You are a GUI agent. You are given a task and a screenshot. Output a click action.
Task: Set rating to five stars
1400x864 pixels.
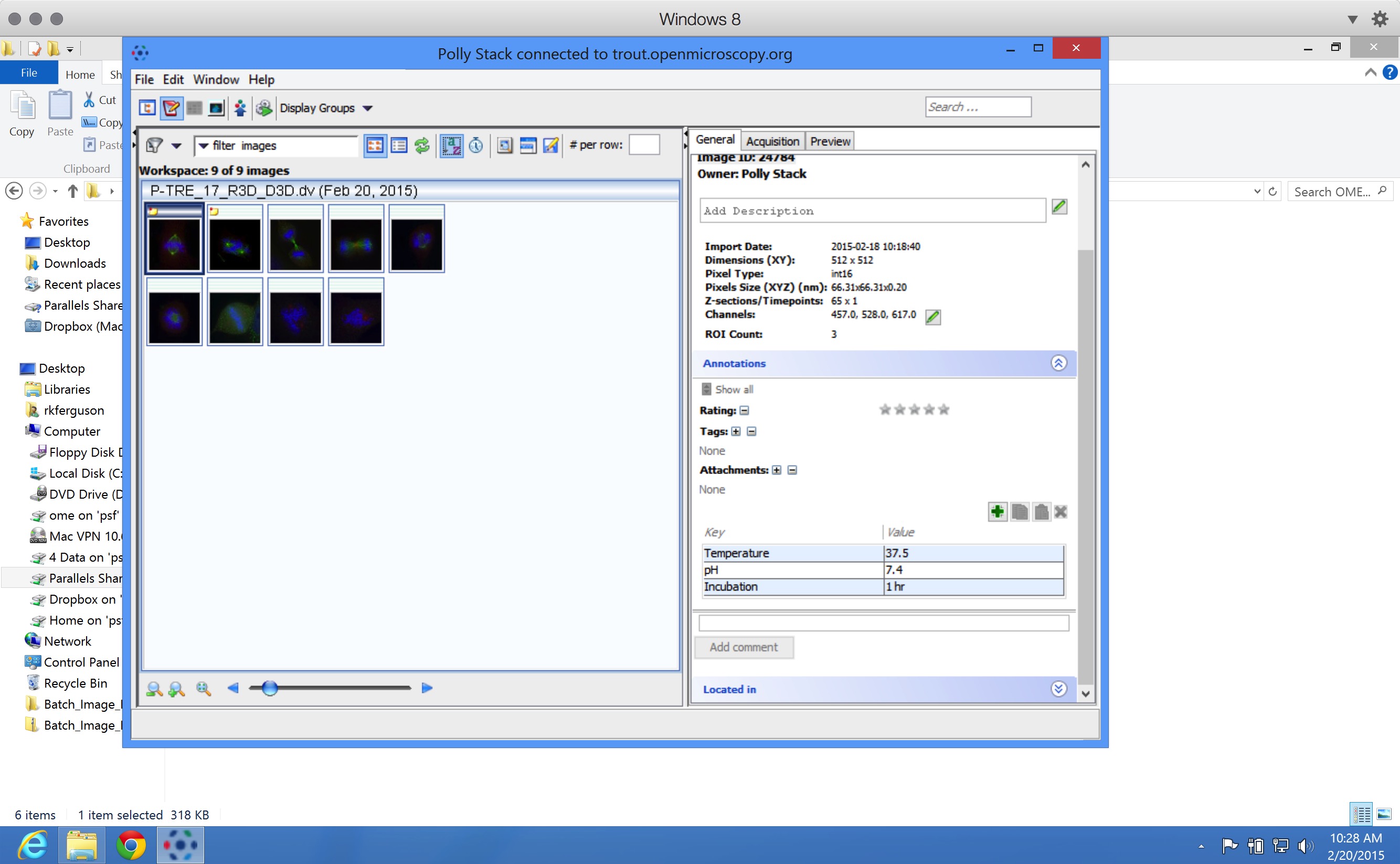943,410
